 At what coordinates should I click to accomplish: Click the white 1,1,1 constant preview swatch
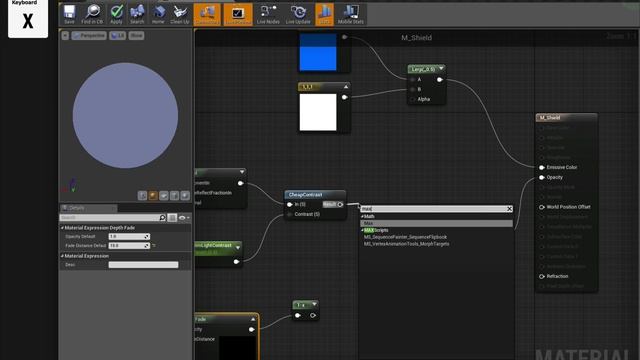tap(318, 112)
